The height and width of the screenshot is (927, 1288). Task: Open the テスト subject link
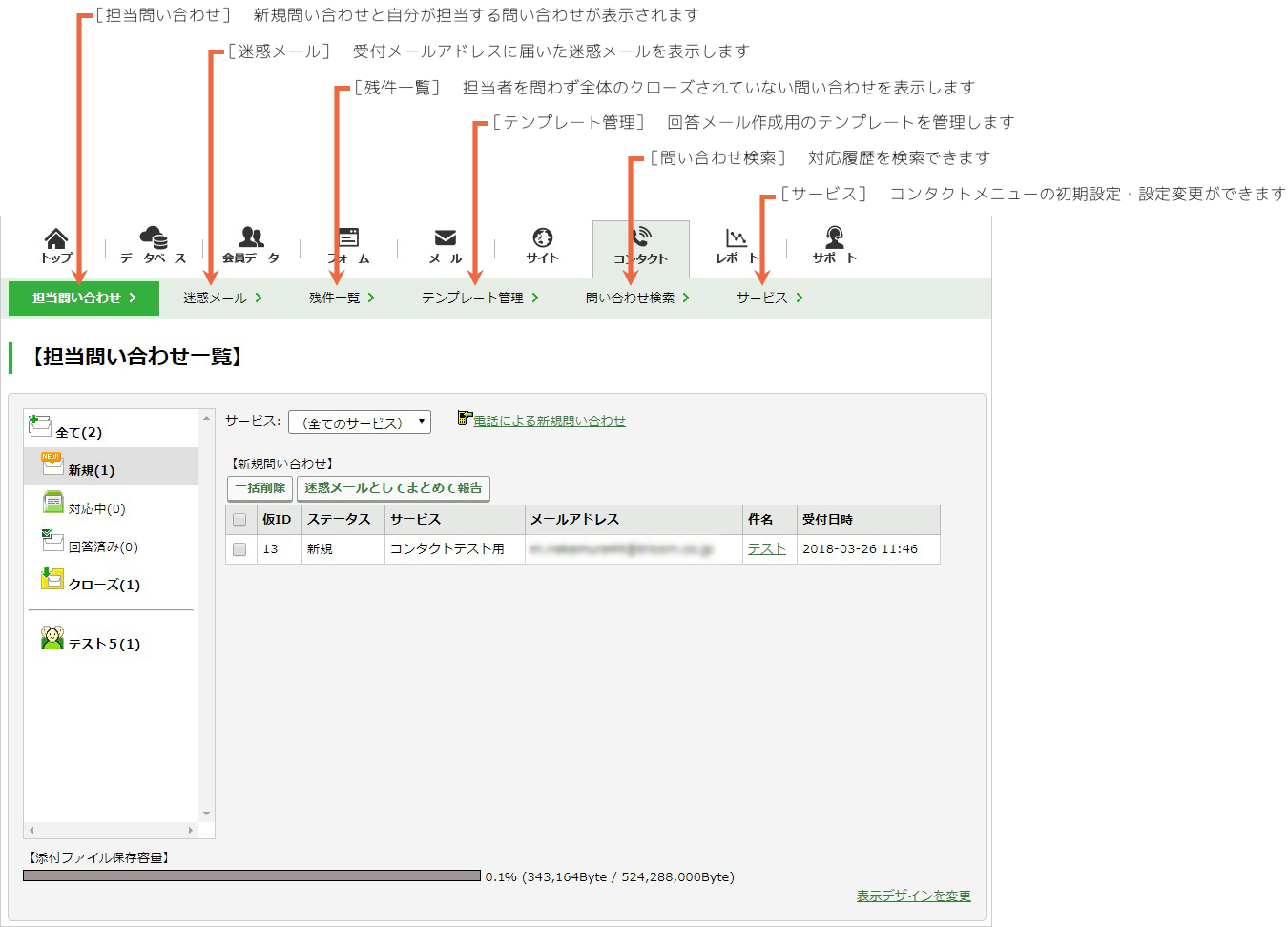(767, 549)
